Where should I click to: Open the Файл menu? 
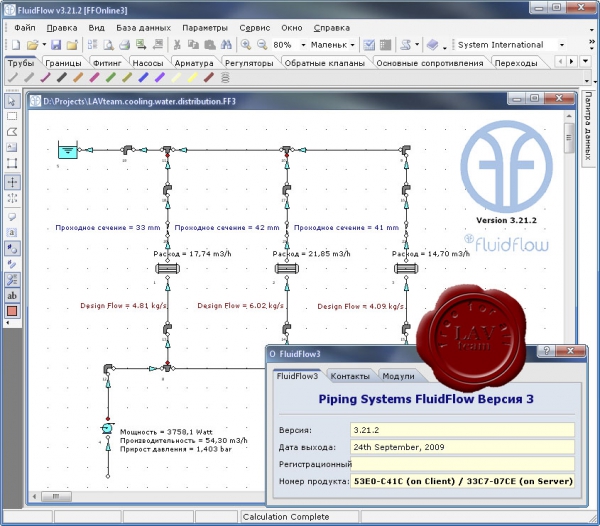coord(25,28)
